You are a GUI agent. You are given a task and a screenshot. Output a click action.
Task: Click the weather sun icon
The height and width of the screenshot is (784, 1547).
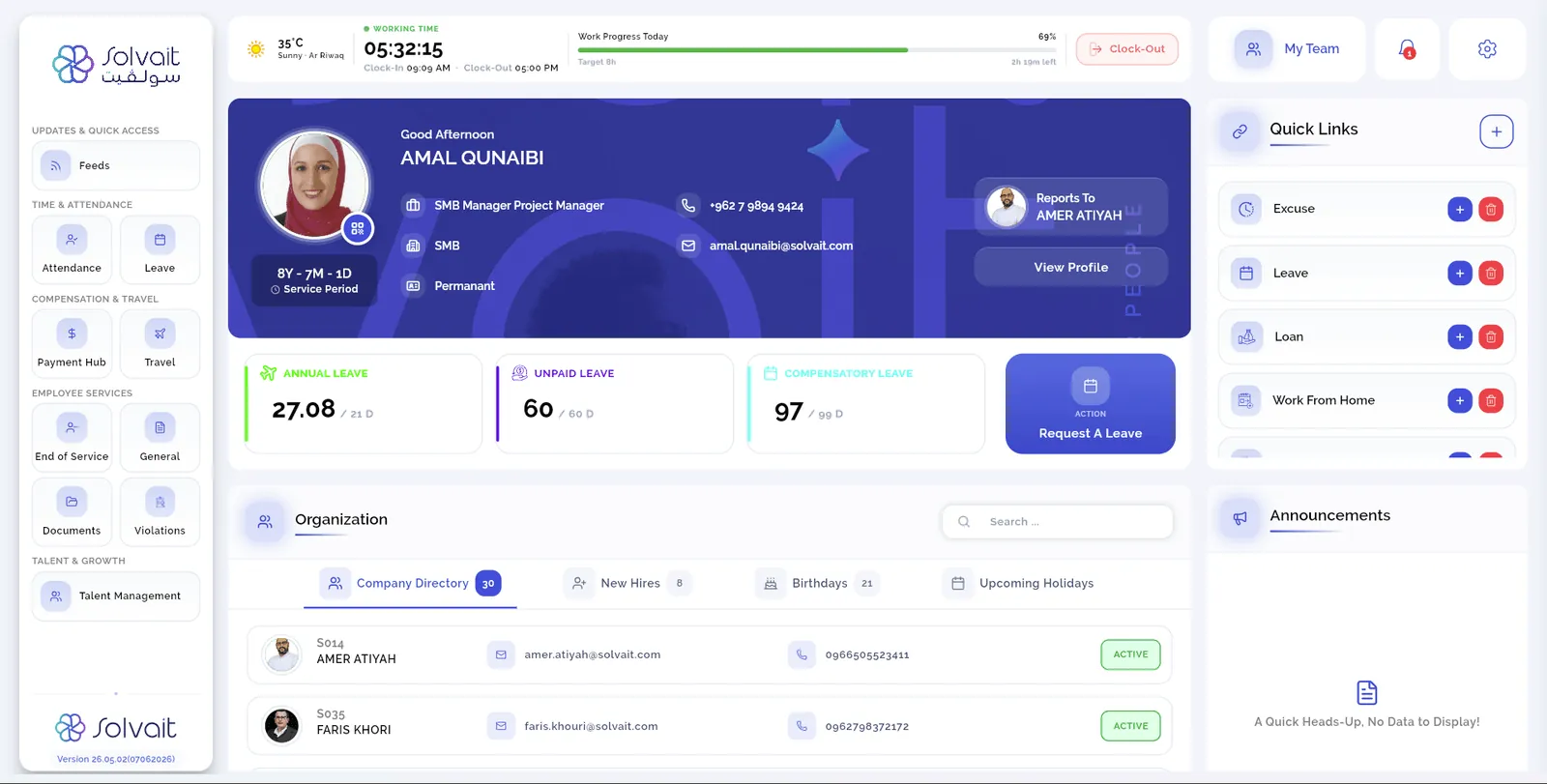(x=256, y=49)
